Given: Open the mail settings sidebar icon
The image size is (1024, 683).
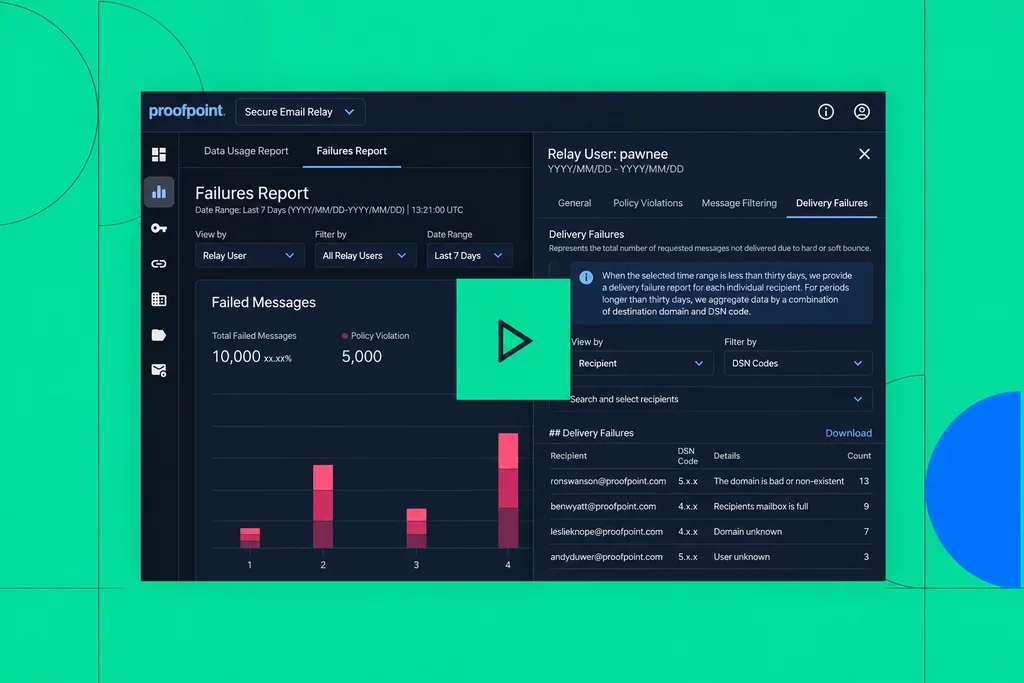Looking at the screenshot, I should (159, 370).
